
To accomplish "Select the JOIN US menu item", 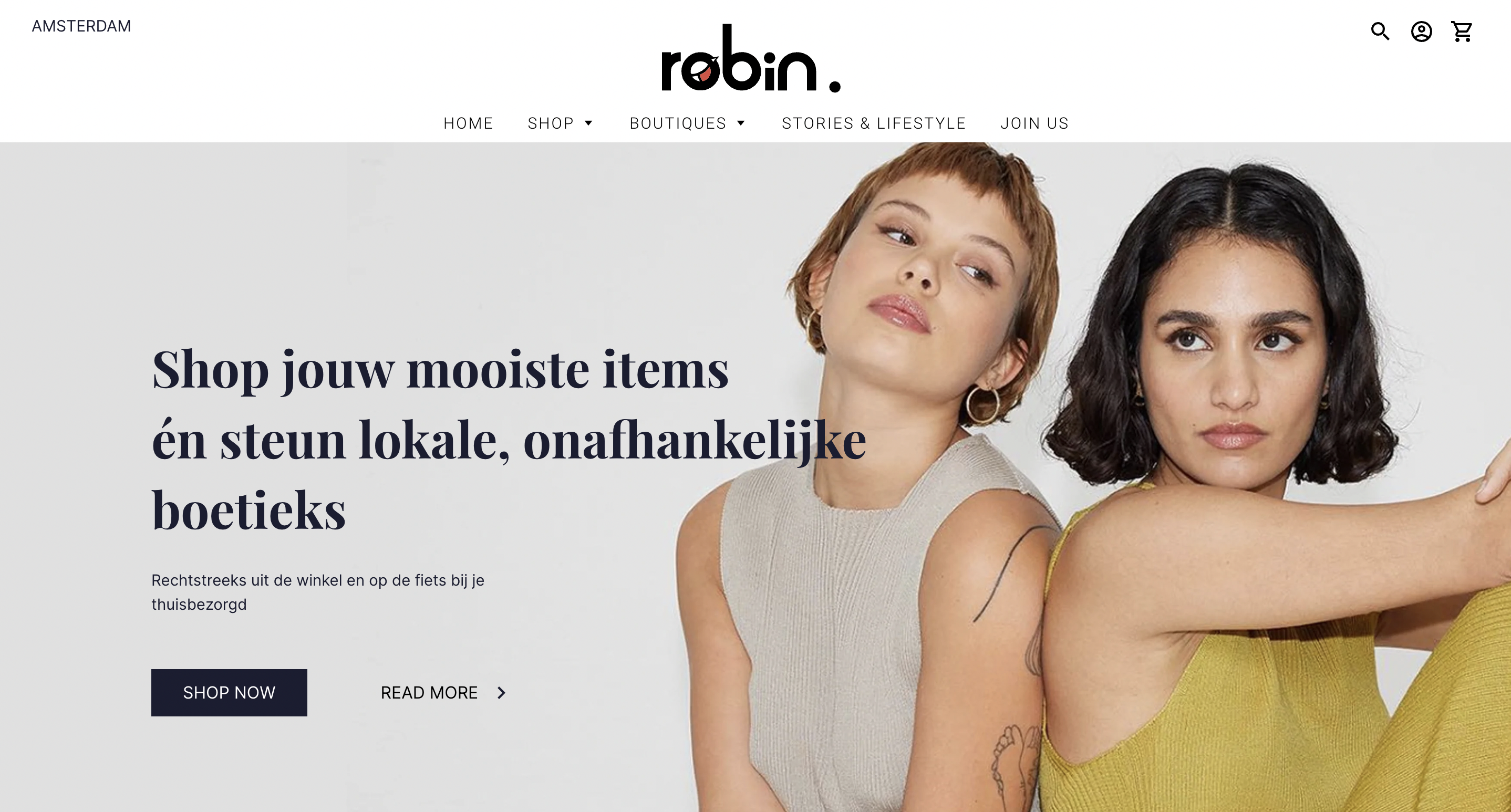I will pyautogui.click(x=1034, y=123).
